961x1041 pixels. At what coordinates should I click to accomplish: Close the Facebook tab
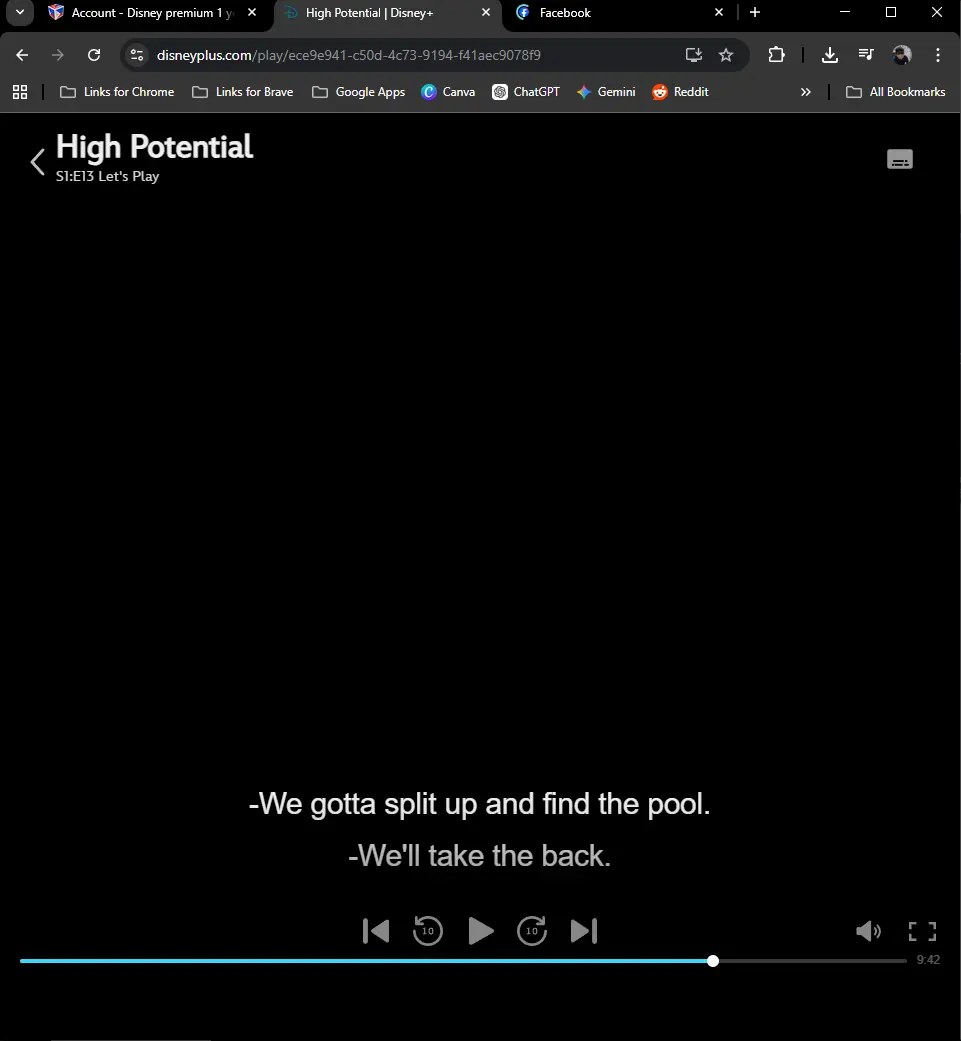(719, 12)
